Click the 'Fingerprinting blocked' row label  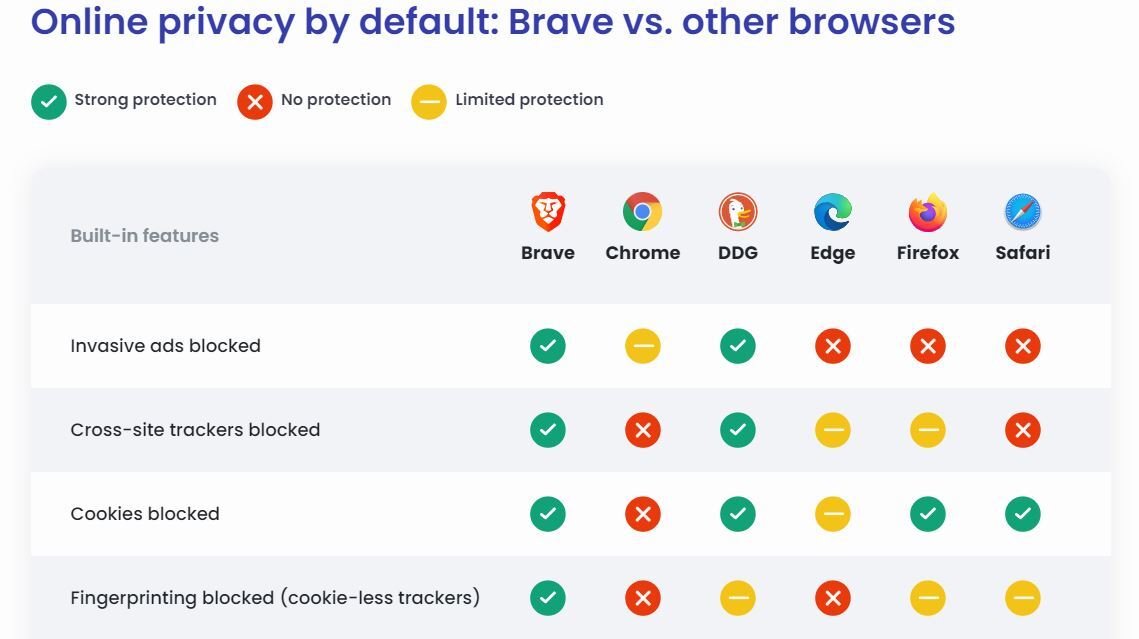click(x=275, y=598)
